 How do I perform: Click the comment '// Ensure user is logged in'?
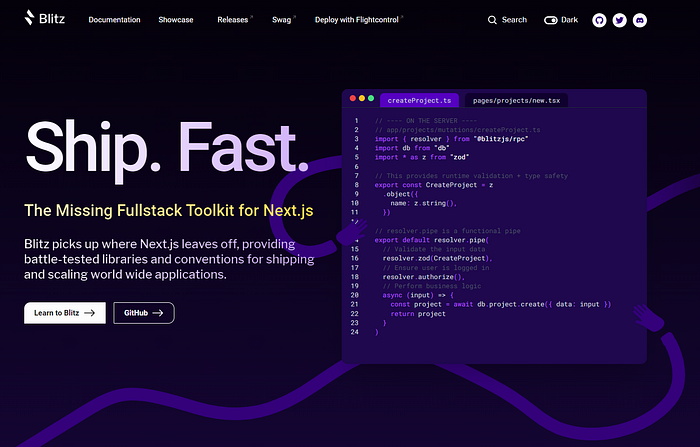pos(436,267)
